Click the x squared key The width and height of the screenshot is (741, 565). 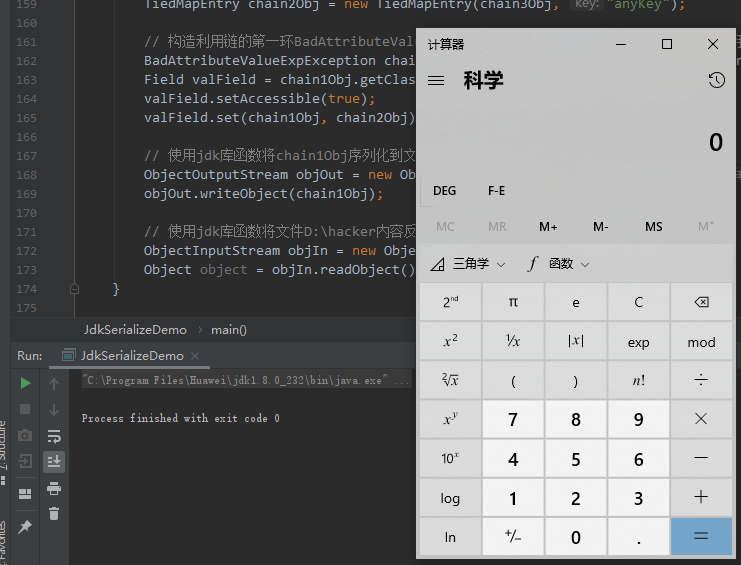coord(450,341)
